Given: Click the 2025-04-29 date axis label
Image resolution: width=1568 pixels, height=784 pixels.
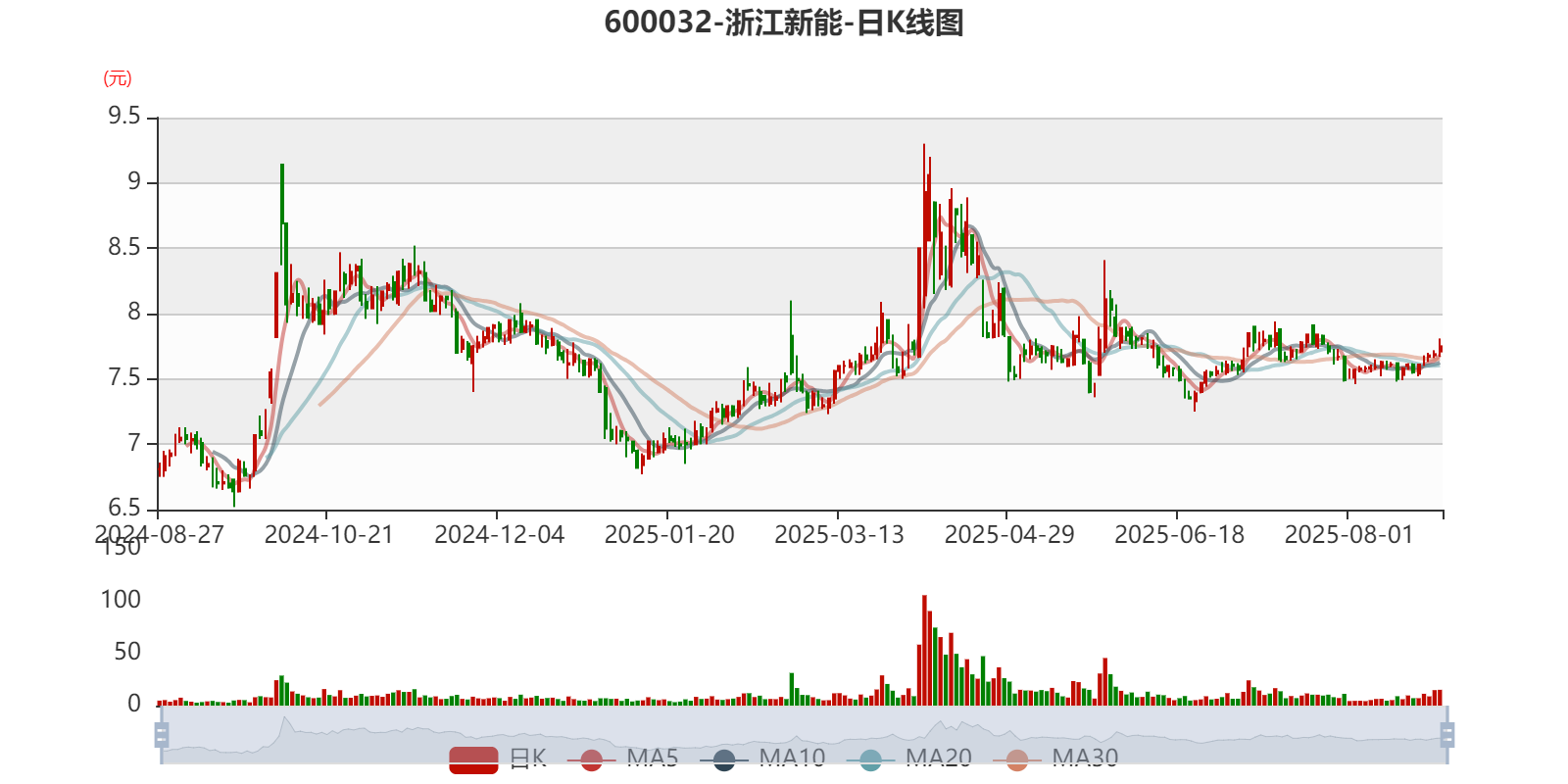Looking at the screenshot, I should [1009, 535].
